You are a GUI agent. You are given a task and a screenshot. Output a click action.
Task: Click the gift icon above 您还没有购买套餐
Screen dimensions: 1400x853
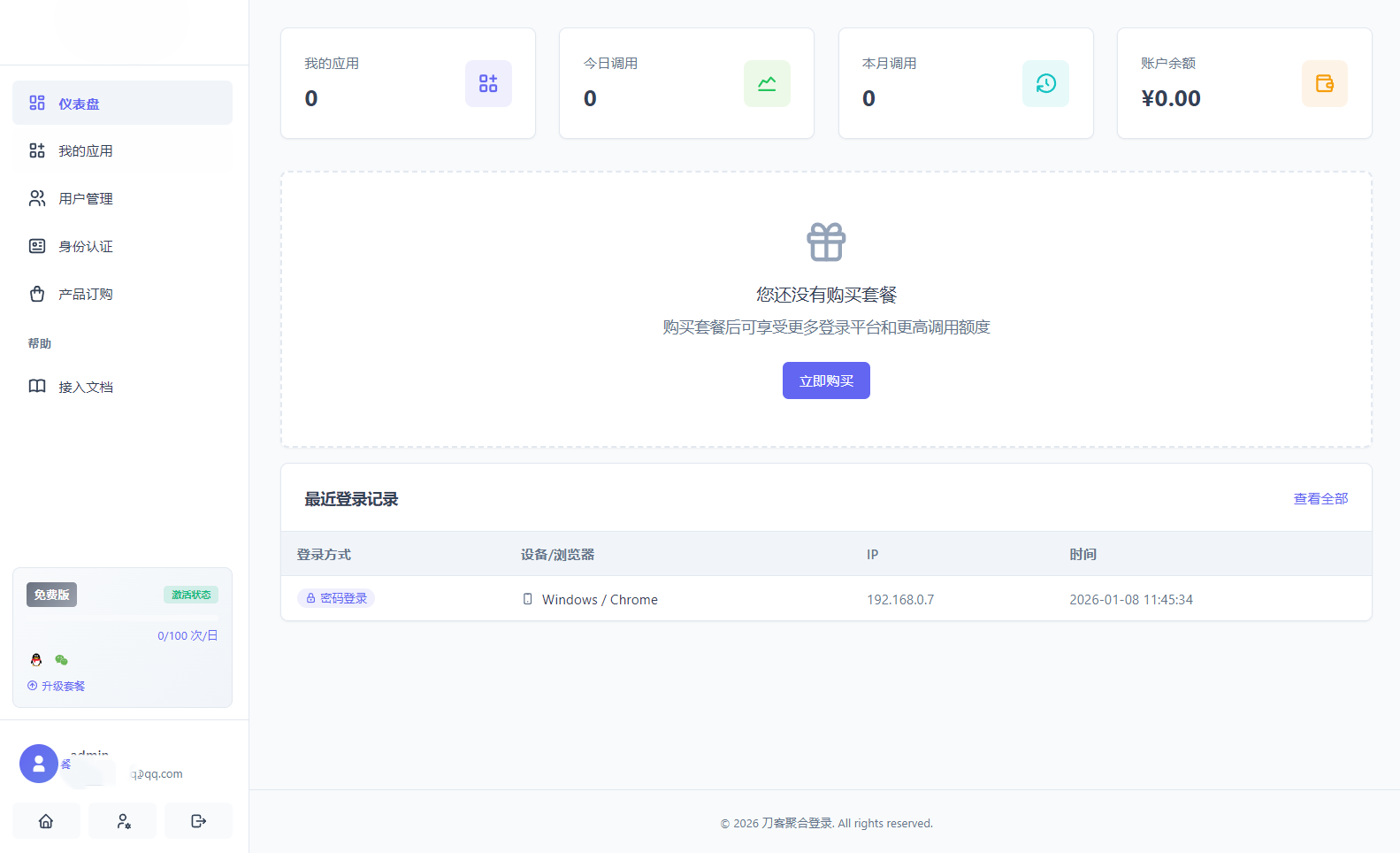tap(826, 242)
